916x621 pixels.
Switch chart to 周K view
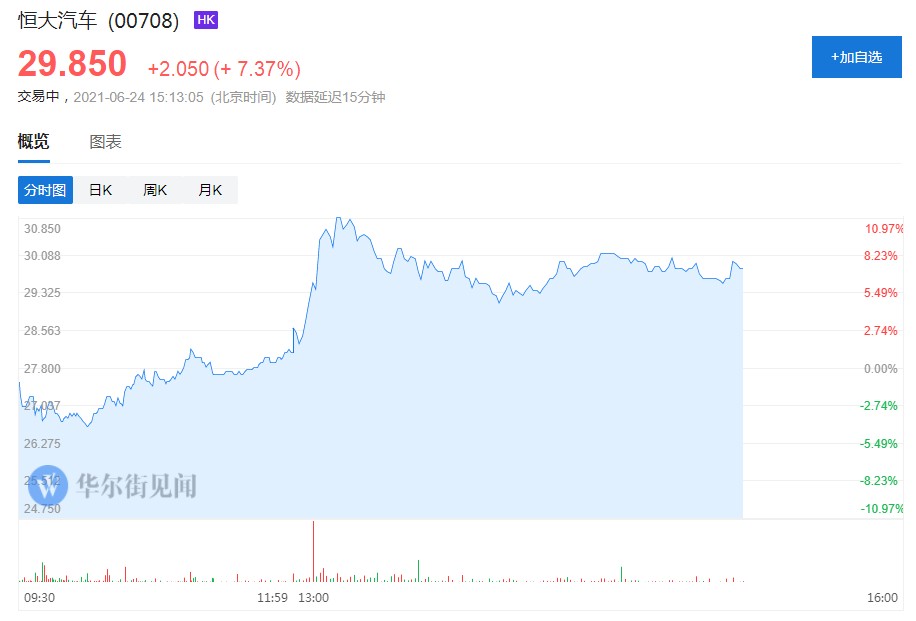pyautogui.click(x=155, y=190)
